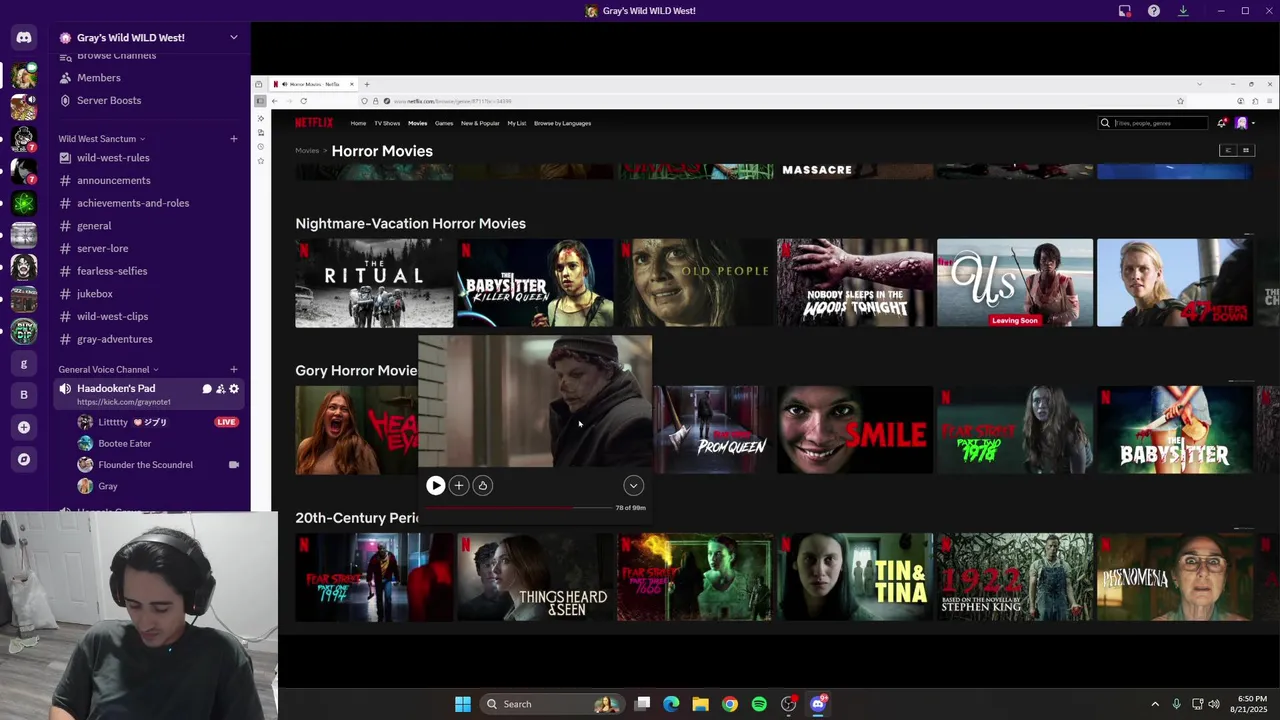The width and height of the screenshot is (1280, 720).
Task: Open a new browser tab
Action: (367, 84)
